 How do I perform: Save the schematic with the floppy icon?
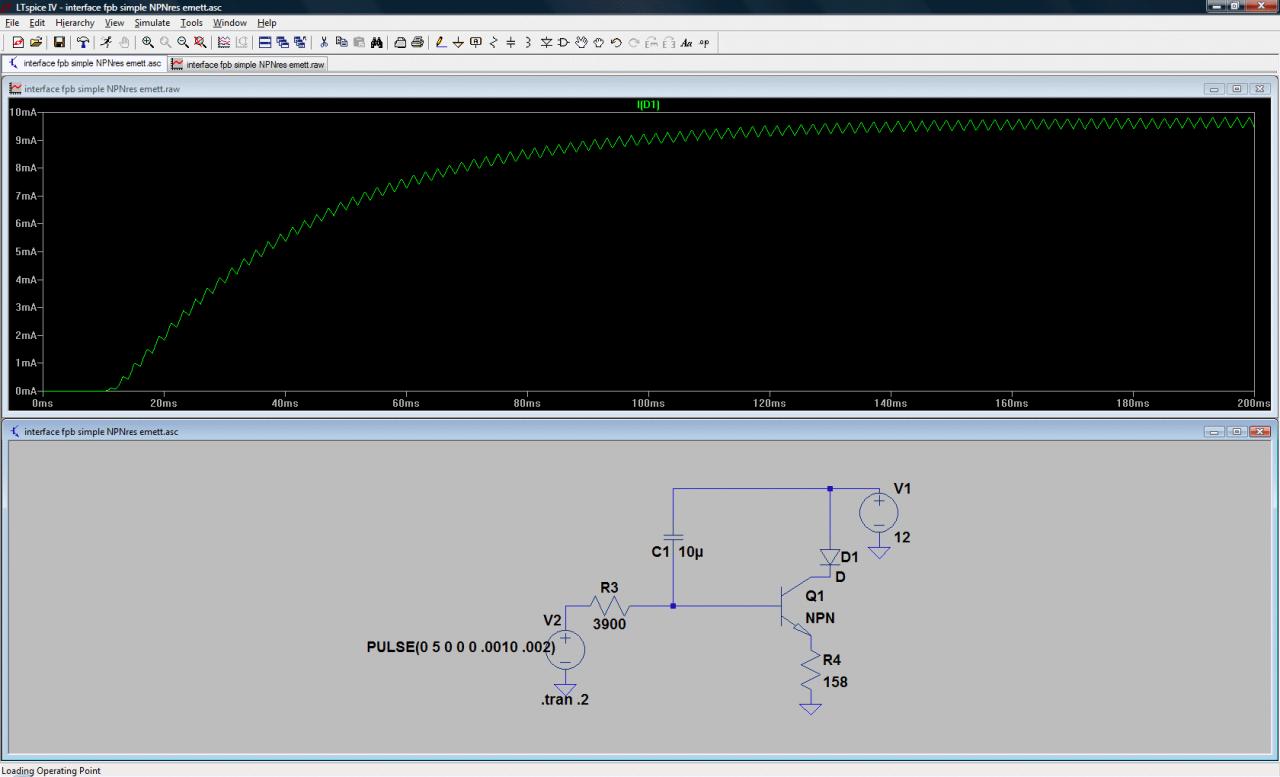tap(59, 42)
